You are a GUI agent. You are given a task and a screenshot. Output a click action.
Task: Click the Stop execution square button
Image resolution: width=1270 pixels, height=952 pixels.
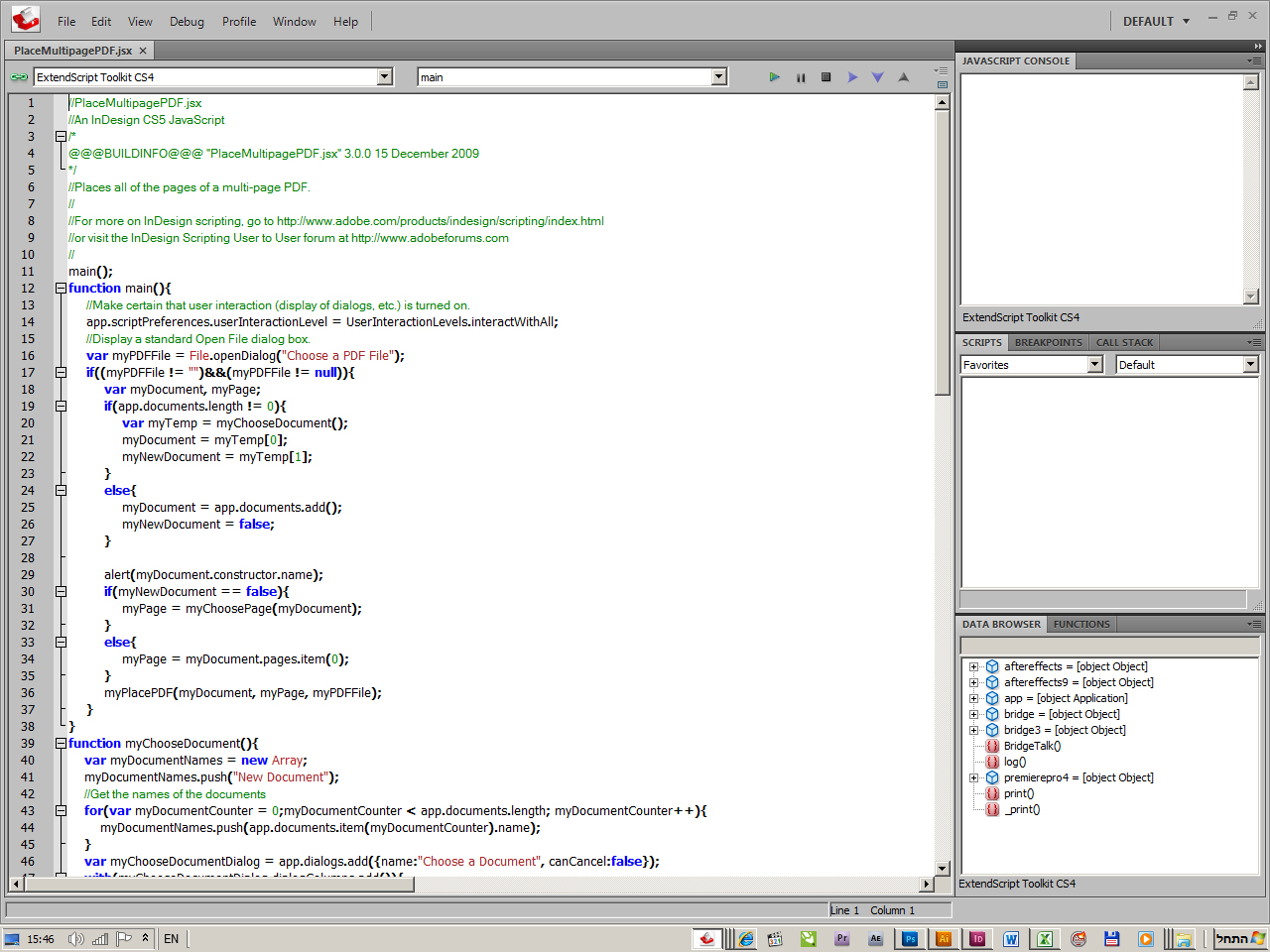click(825, 77)
